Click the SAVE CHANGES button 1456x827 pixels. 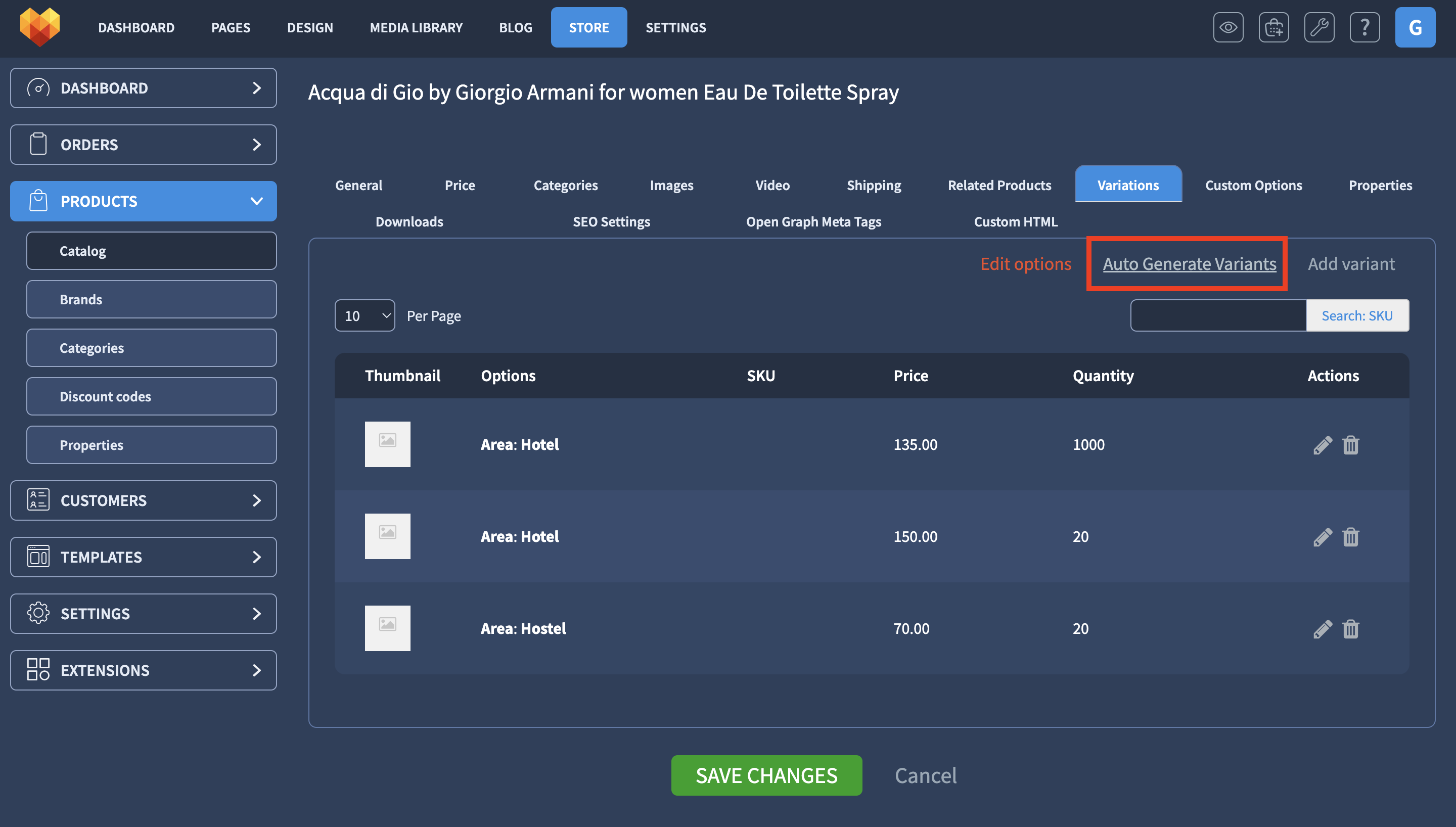click(766, 775)
